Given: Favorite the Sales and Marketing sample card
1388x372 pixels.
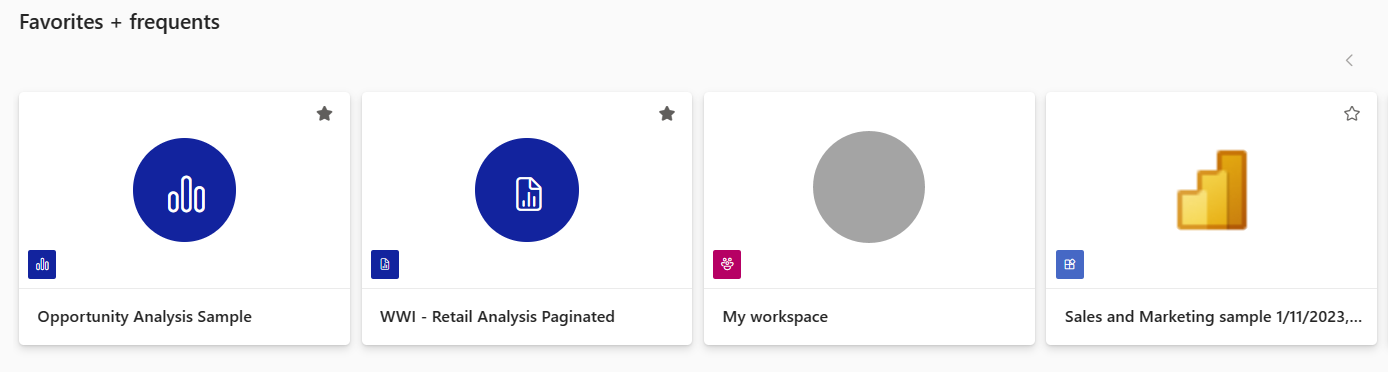Looking at the screenshot, I should [1352, 114].
